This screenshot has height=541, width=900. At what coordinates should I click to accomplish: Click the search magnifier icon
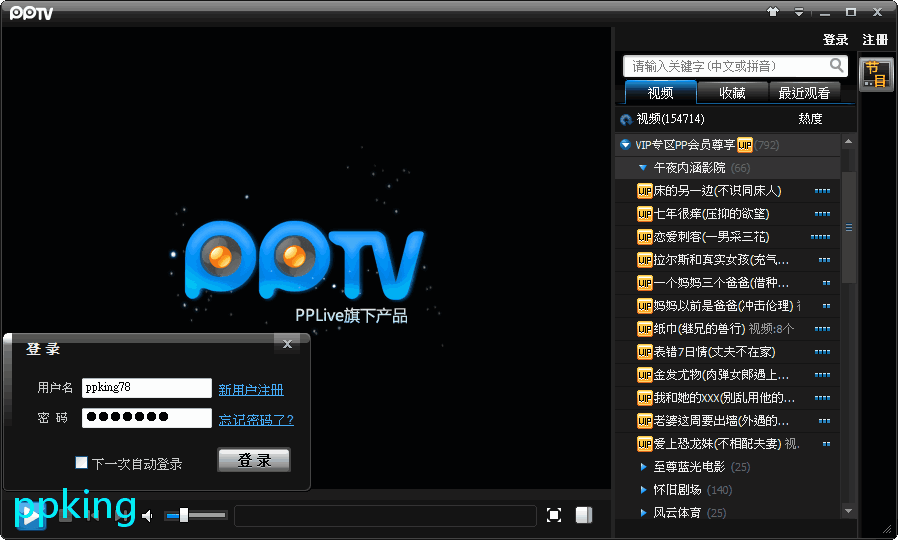tap(836, 65)
